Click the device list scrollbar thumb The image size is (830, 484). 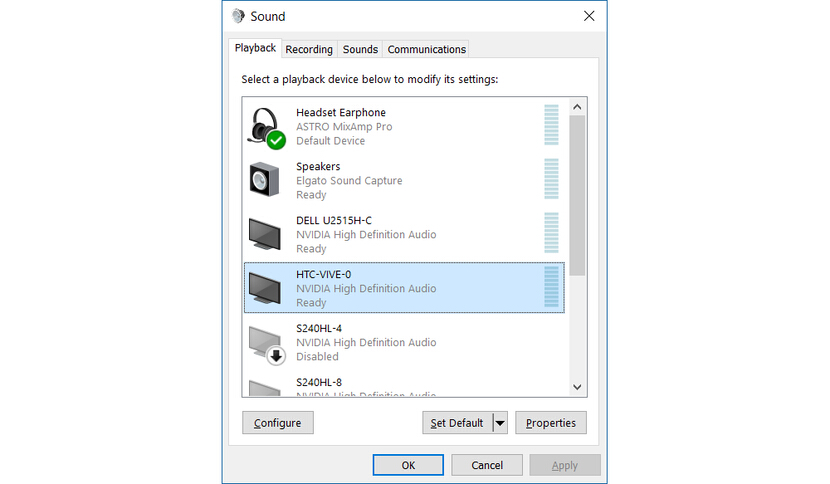pyautogui.click(x=577, y=195)
